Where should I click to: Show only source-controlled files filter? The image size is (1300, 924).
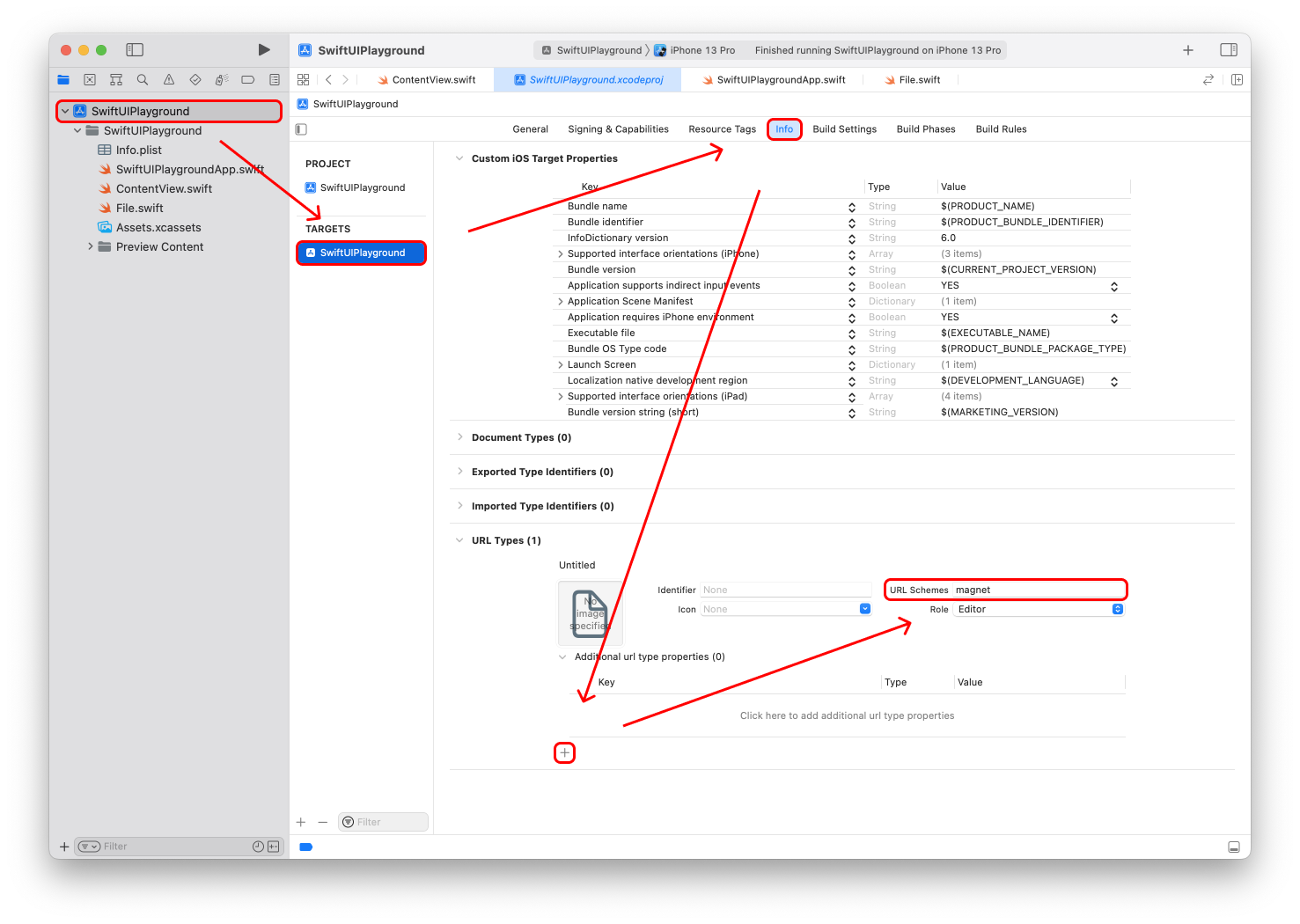[x=274, y=847]
